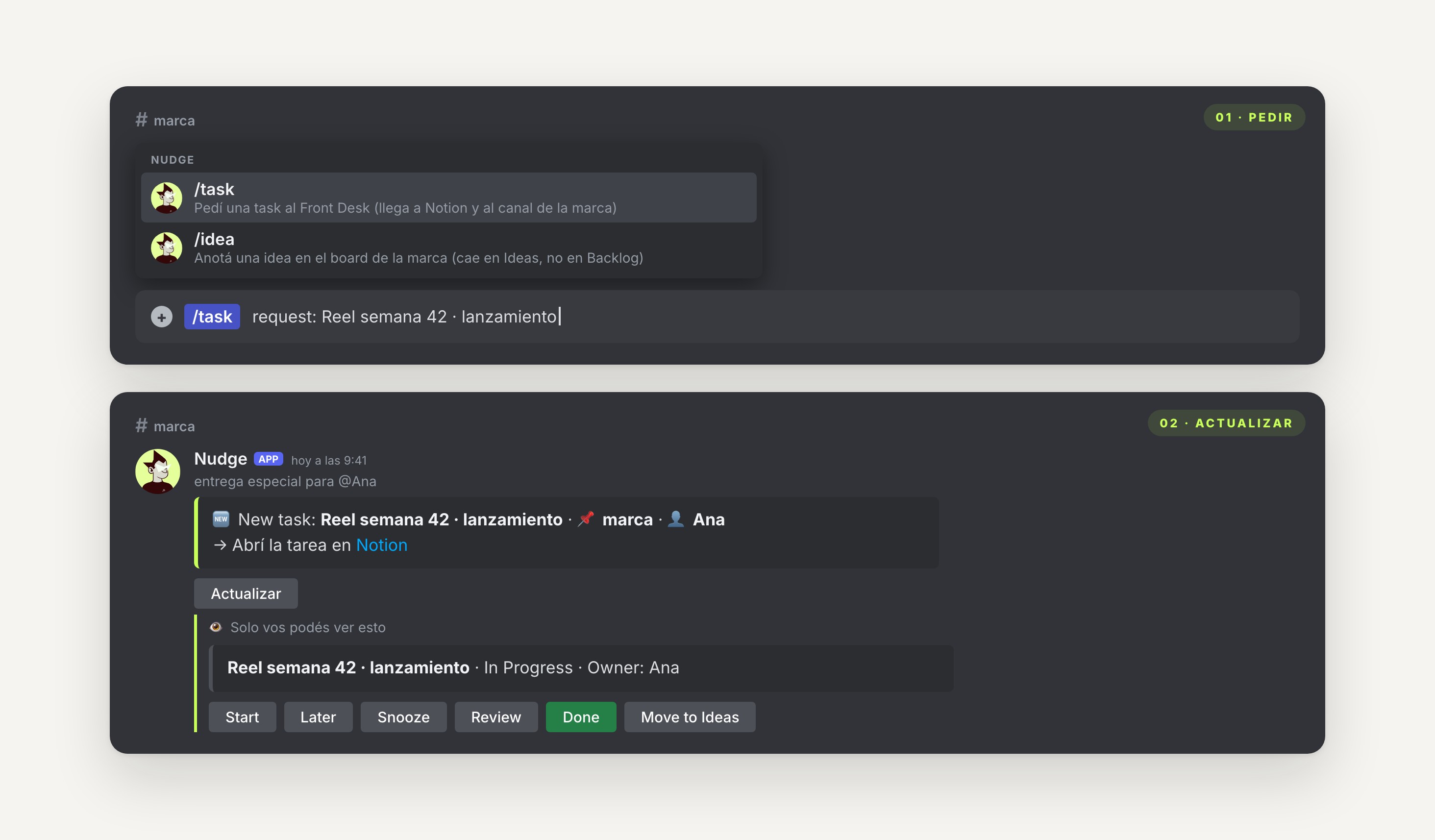Screen dimensions: 1435x840
Task: Click the Move to Ideas button
Action: 690,717
